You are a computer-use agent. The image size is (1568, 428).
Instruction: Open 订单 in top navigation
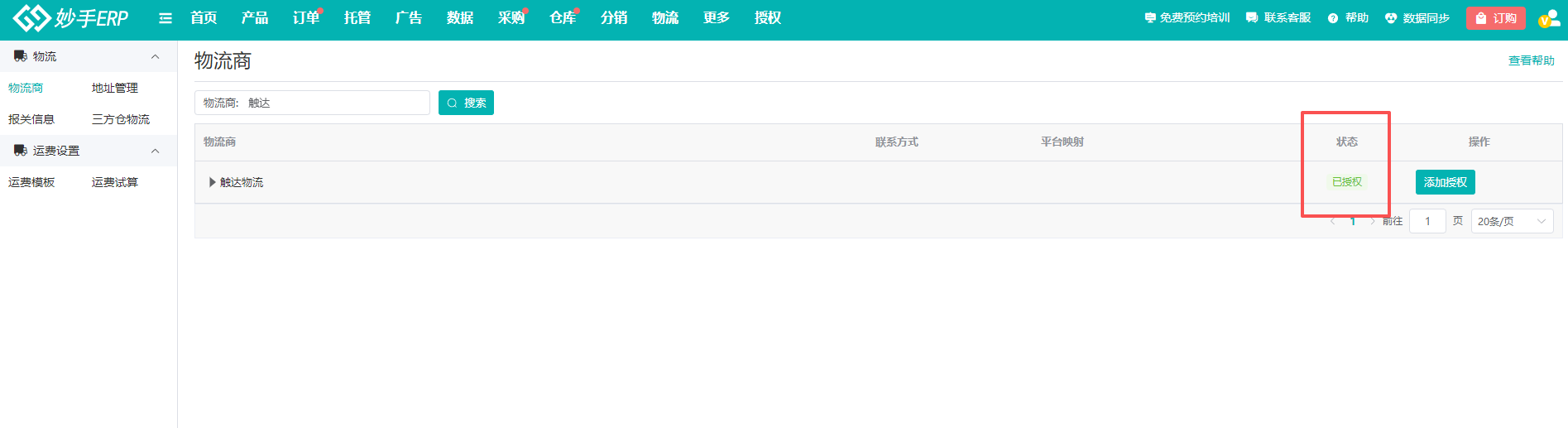306,18
